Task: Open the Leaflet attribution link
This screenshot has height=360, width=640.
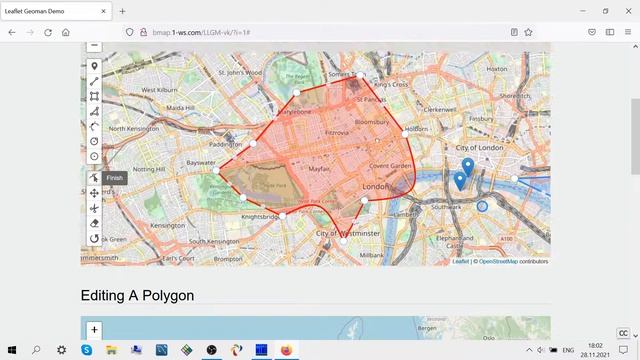Action: [x=460, y=261]
